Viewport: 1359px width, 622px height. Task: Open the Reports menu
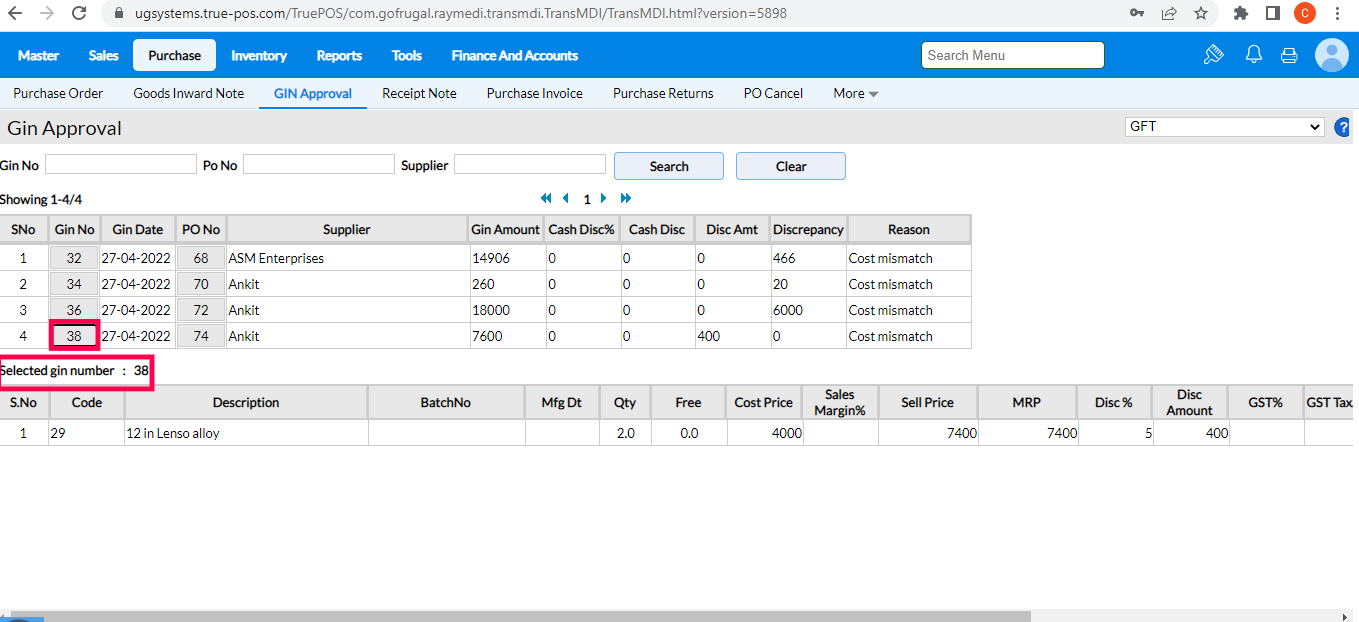pyautogui.click(x=339, y=56)
